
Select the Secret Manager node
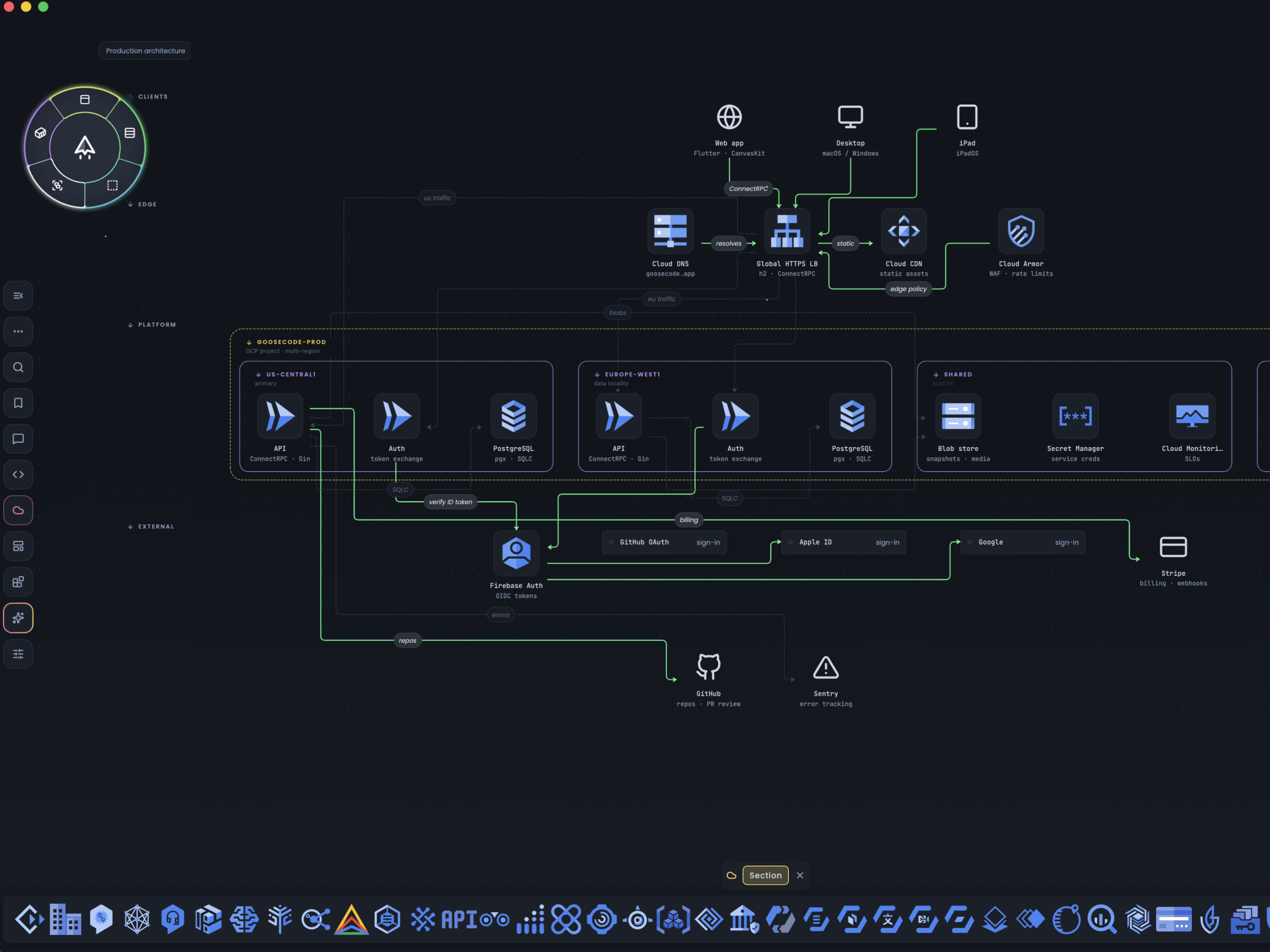coord(1075,428)
